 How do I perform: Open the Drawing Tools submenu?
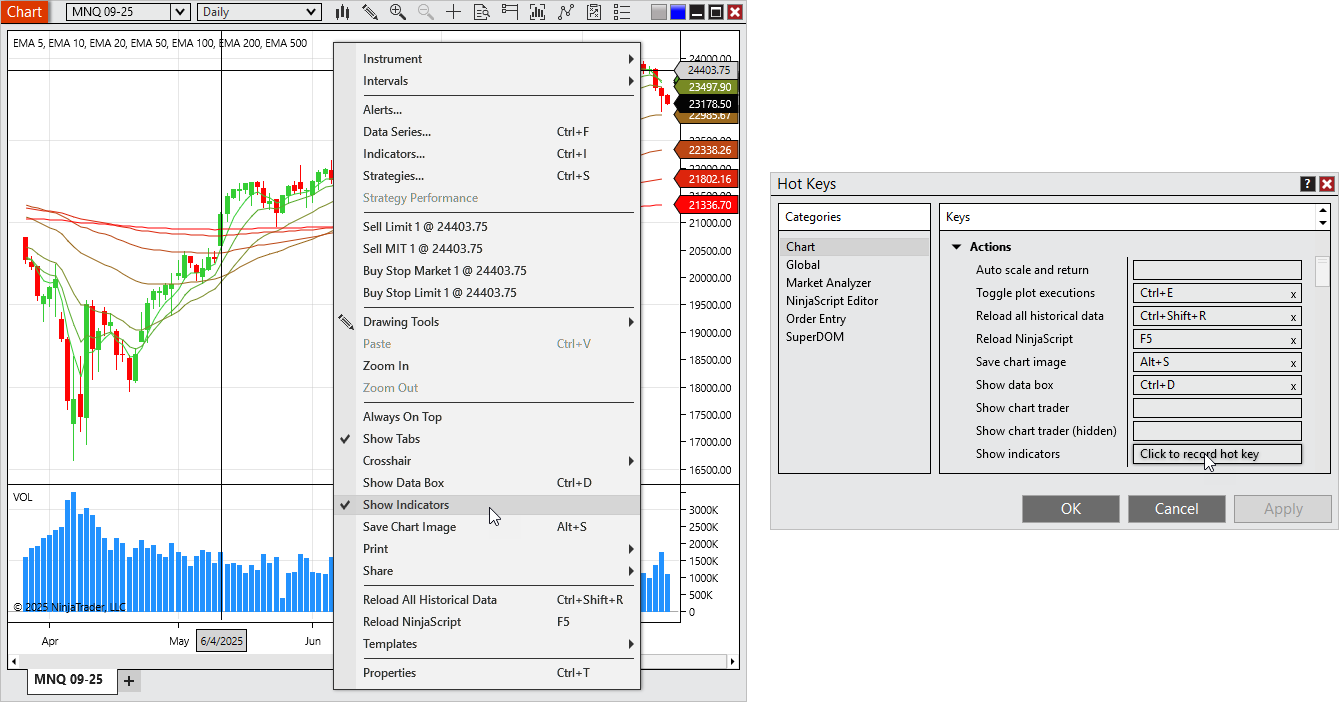point(400,322)
